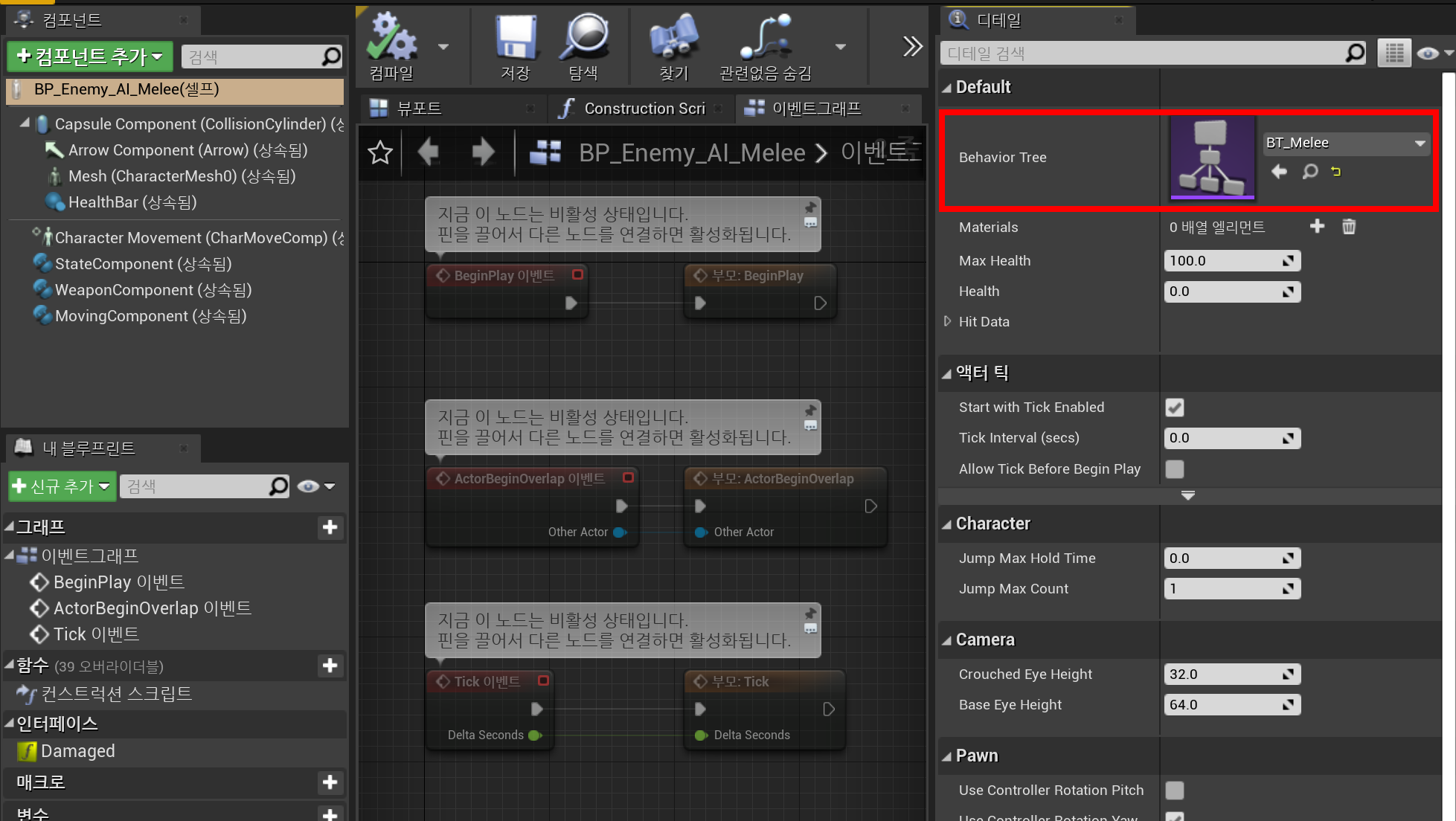The image size is (1456, 821).
Task: Switch to the Viewport (뷰포트) tab
Action: (x=419, y=109)
